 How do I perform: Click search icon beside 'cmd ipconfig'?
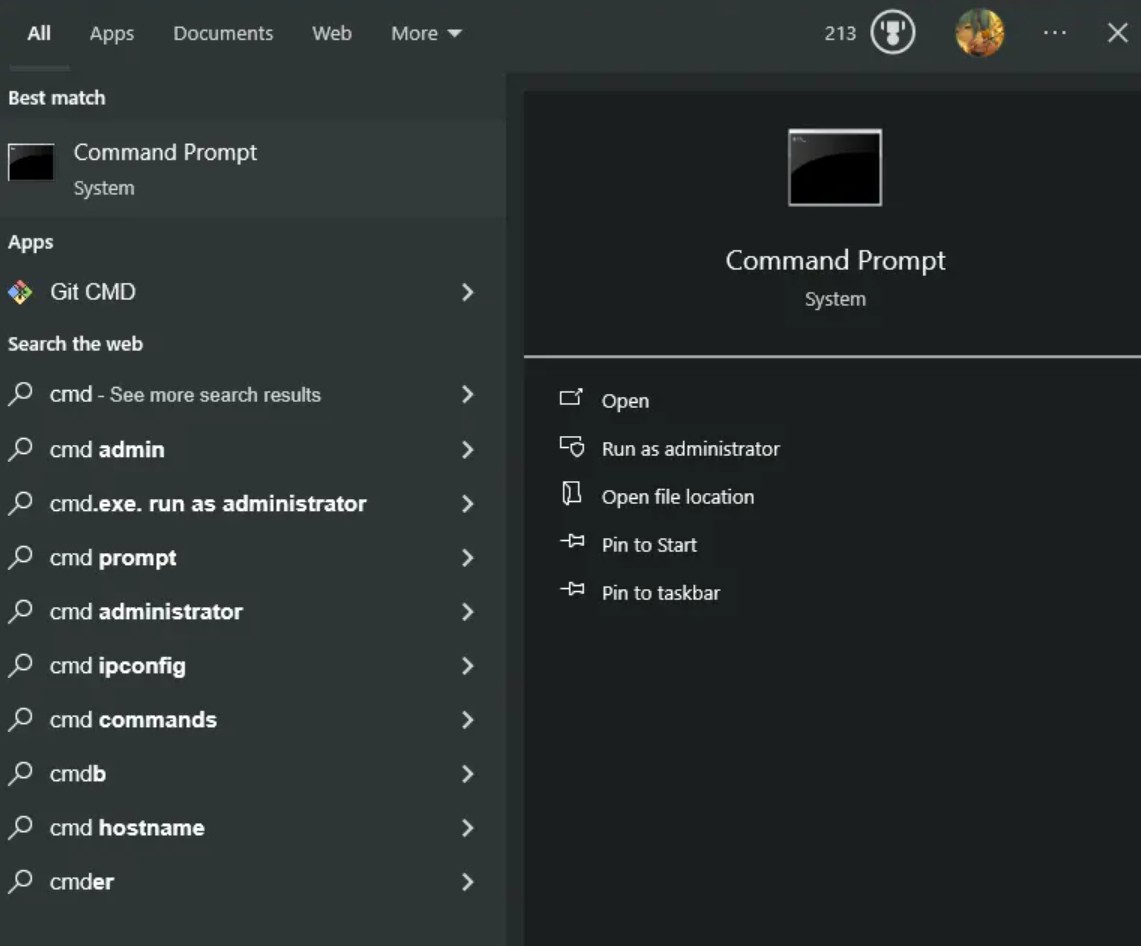click(x=20, y=665)
